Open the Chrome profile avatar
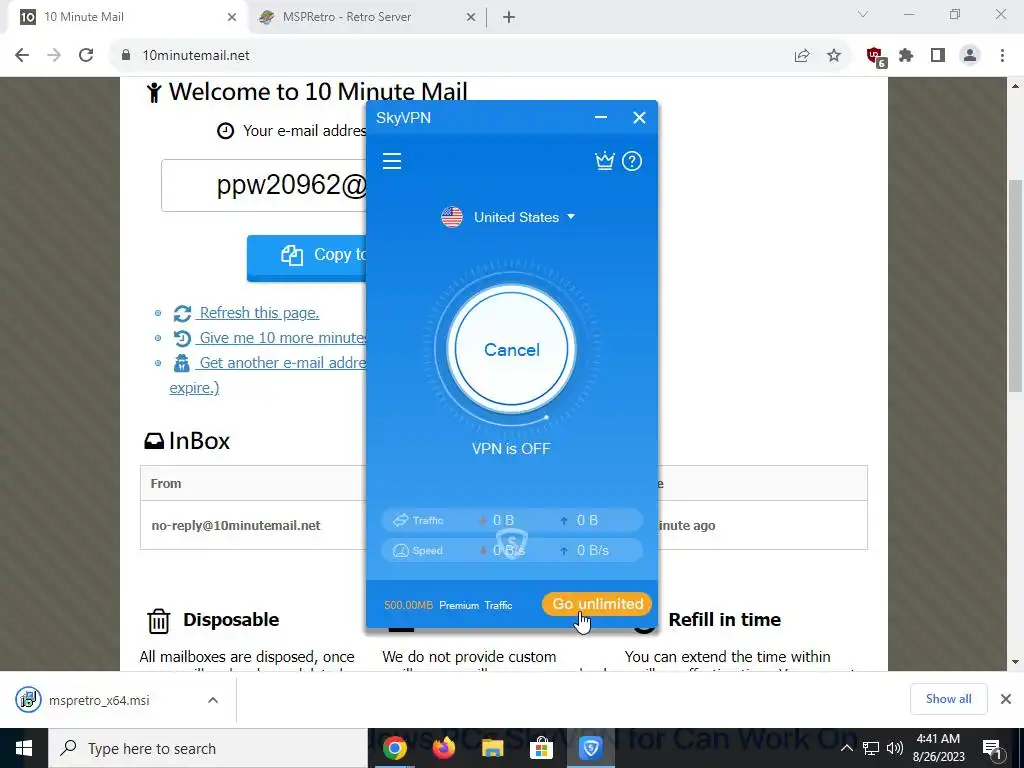This screenshot has height=768, width=1024. click(x=970, y=56)
